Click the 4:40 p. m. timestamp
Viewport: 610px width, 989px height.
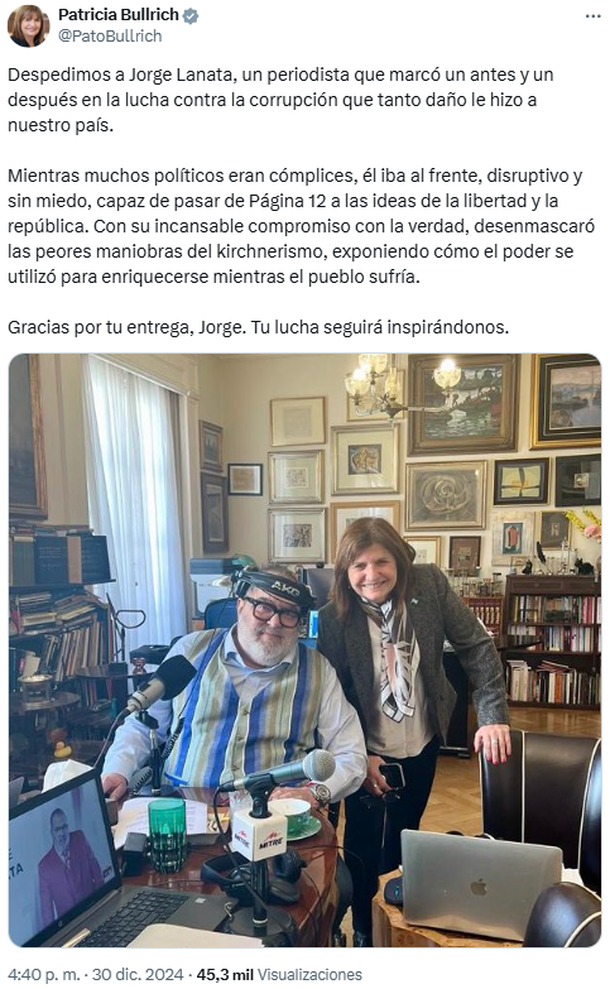44,974
